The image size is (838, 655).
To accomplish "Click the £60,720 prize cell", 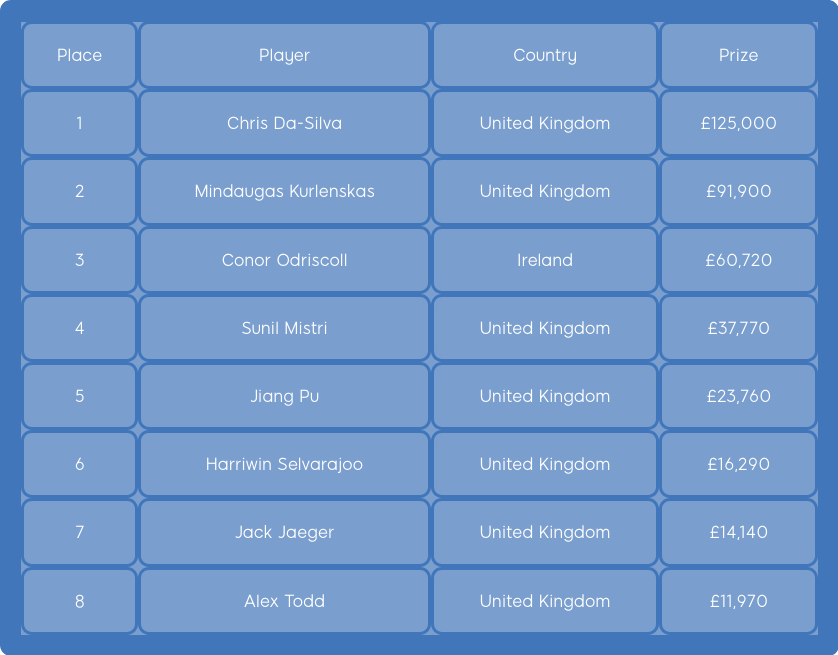I will click(x=738, y=260).
